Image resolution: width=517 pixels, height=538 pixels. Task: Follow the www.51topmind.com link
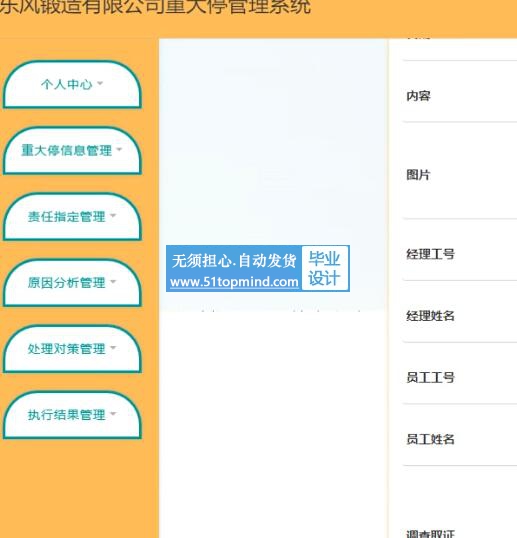[234, 282]
